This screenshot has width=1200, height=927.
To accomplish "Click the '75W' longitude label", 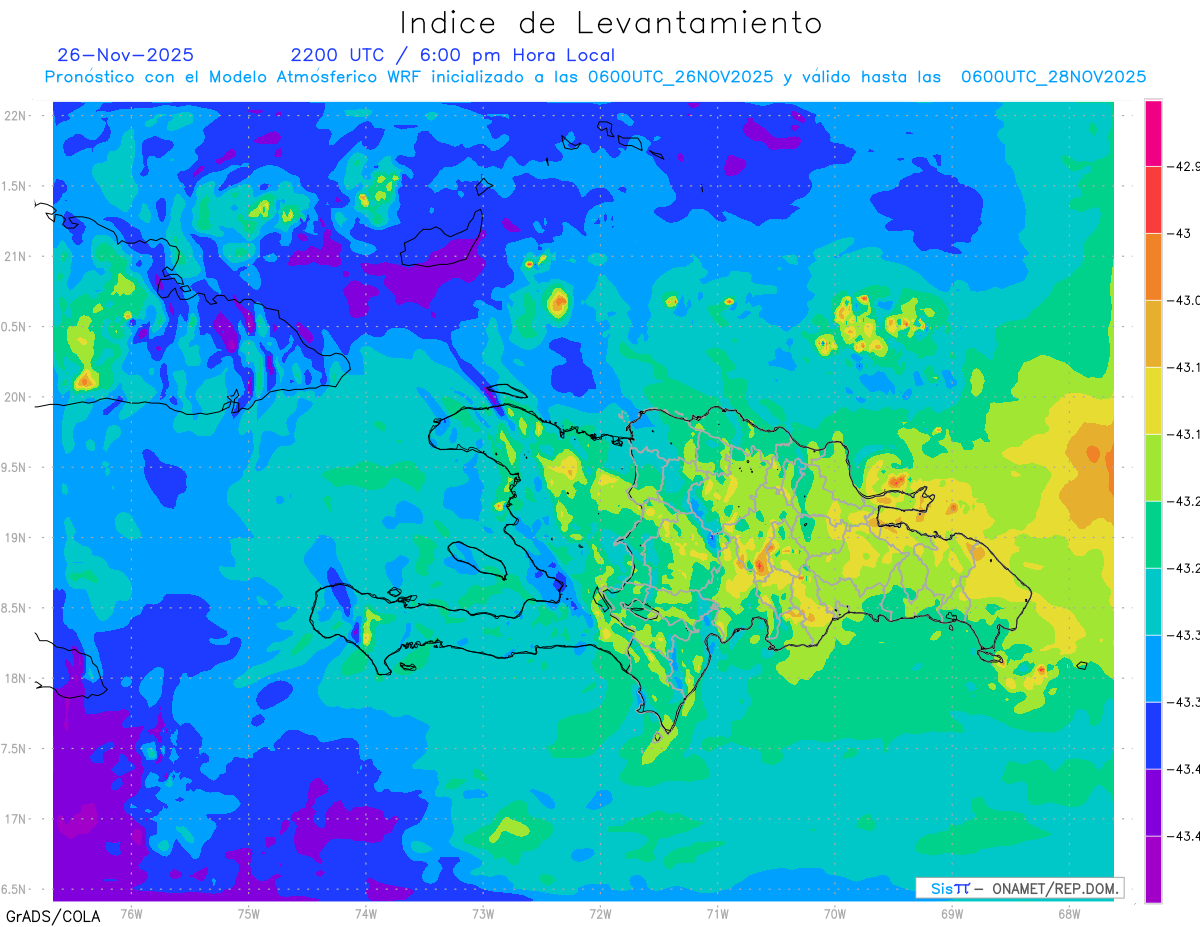I will [249, 913].
